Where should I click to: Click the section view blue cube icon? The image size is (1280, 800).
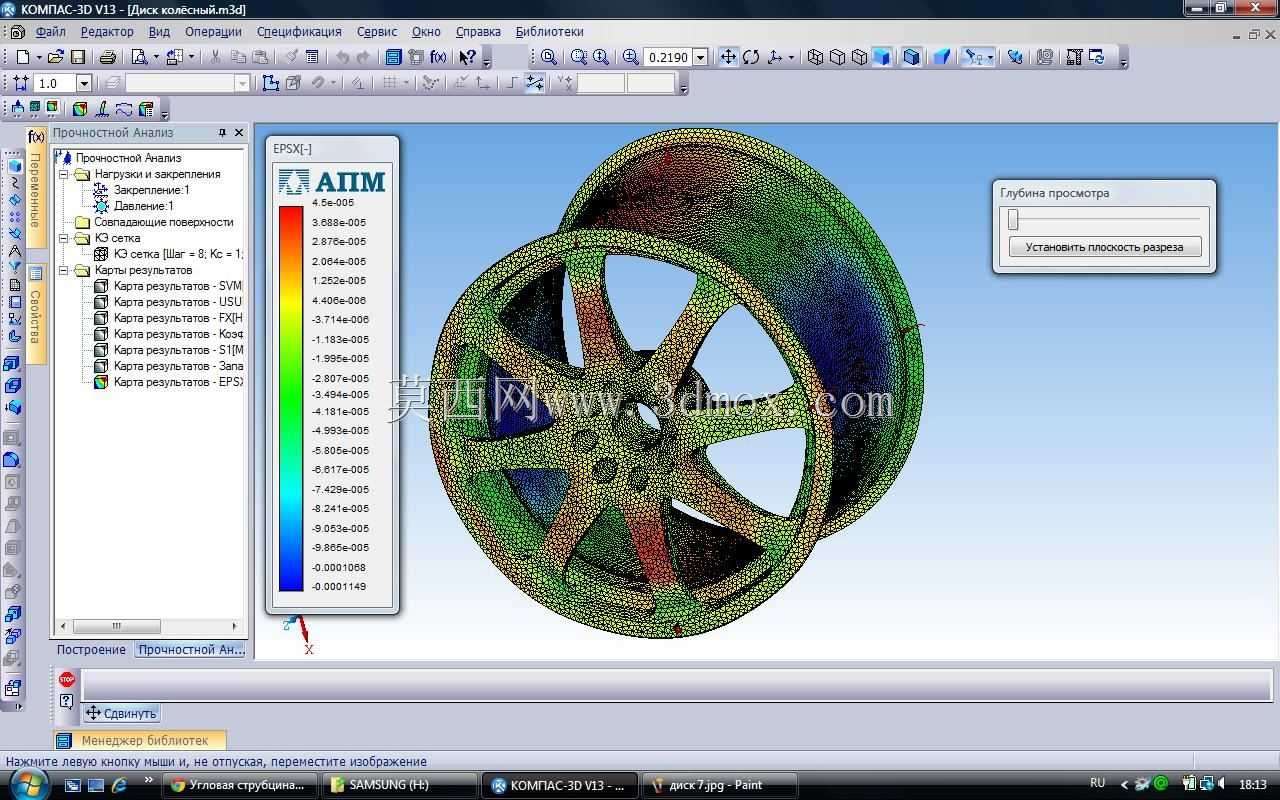click(x=912, y=57)
